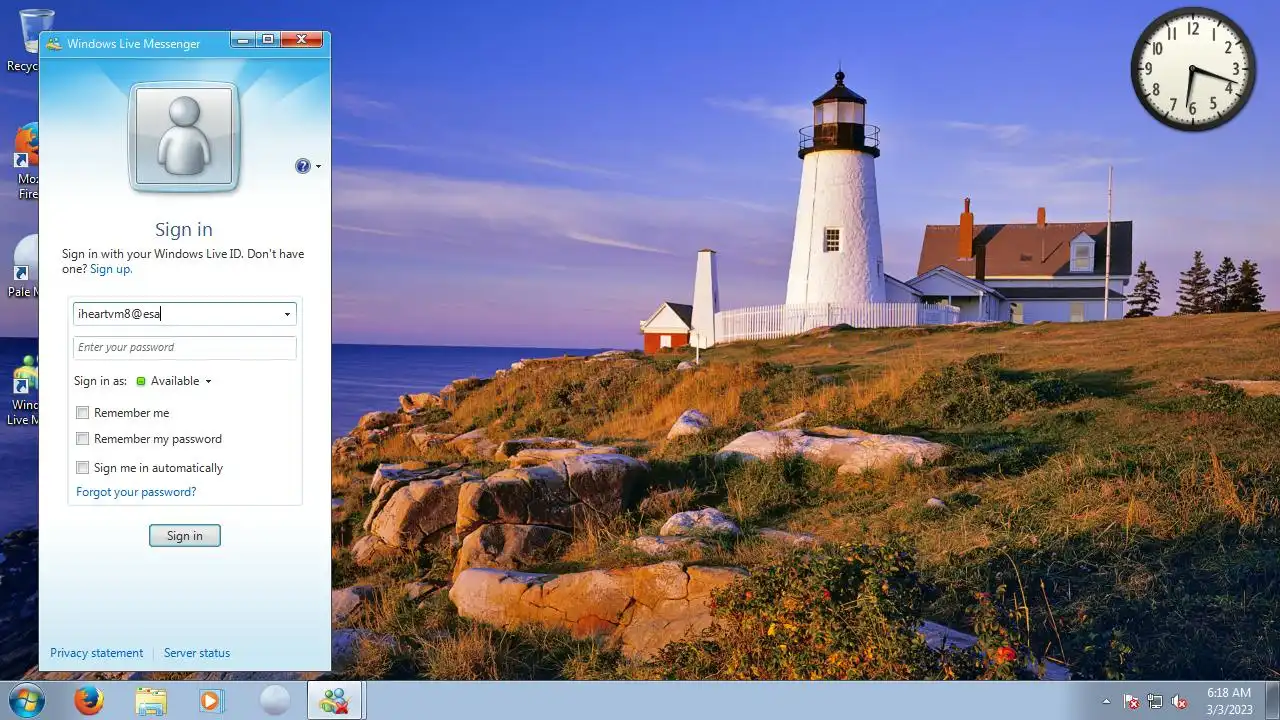Viewport: 1280px width, 720px height.
Task: Click the muted volume tray icon
Action: point(1179,701)
